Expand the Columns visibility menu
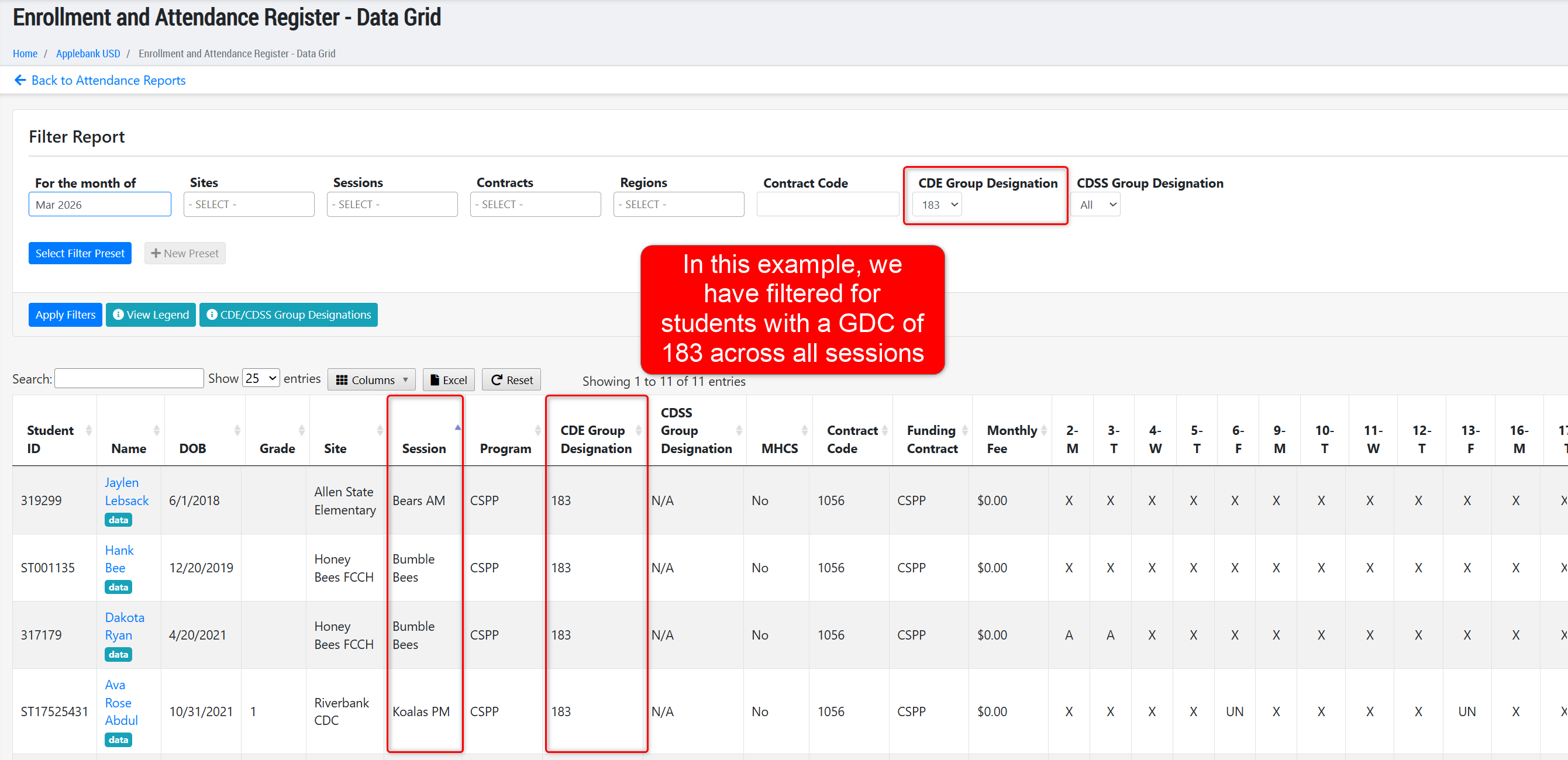The image size is (1568, 760). 371,379
